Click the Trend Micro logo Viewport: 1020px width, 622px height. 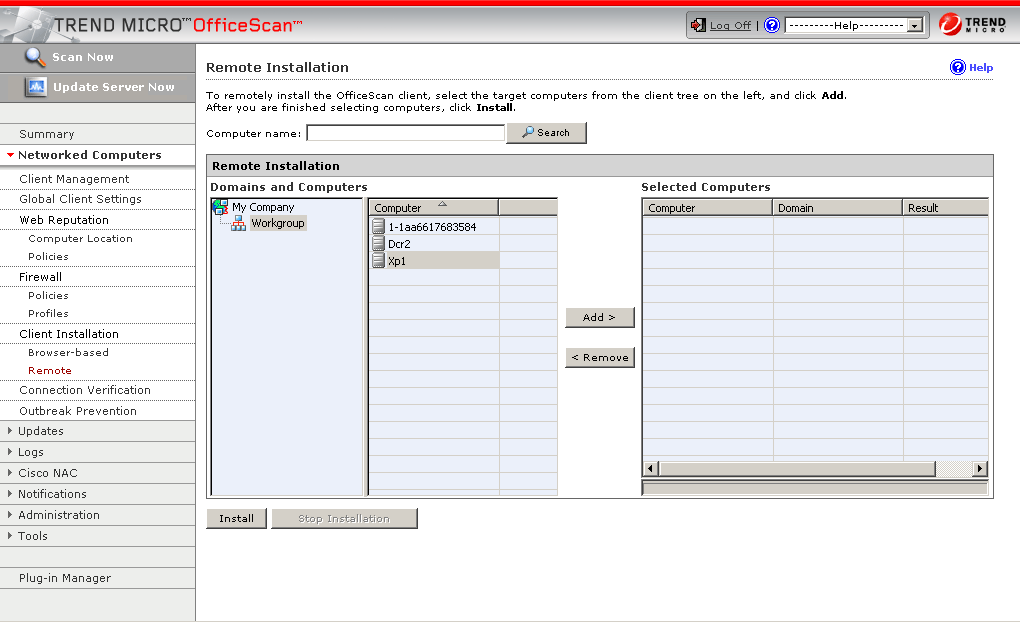click(x=973, y=25)
